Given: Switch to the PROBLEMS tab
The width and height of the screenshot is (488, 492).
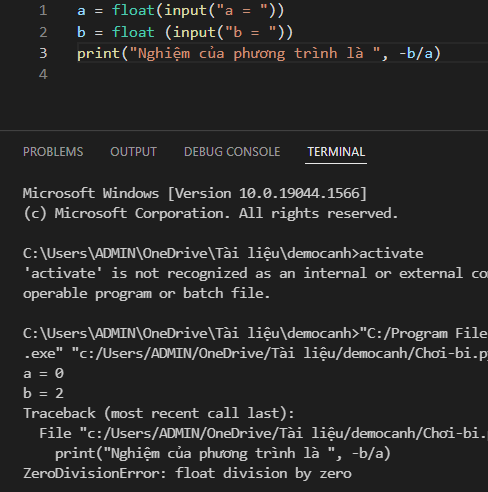Looking at the screenshot, I should click(x=53, y=152).
